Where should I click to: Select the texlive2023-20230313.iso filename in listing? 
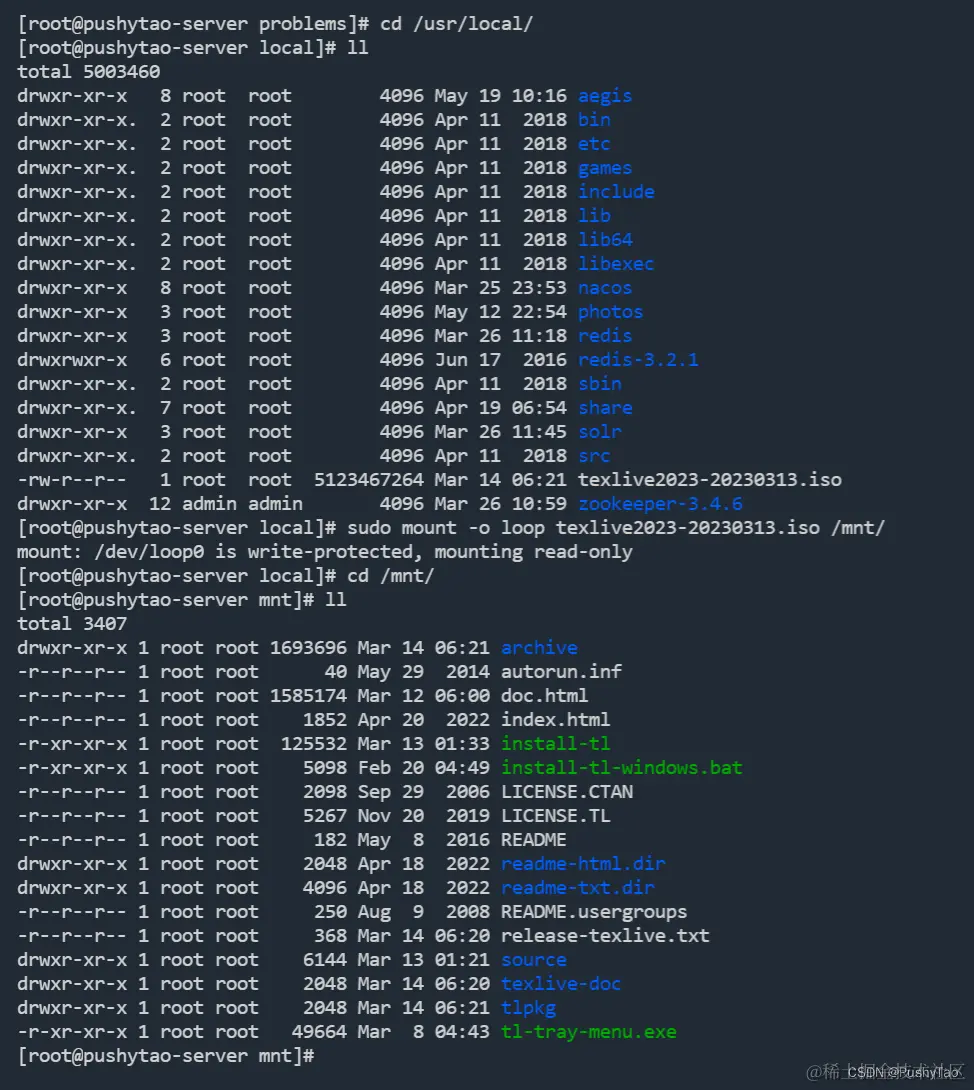pos(710,480)
